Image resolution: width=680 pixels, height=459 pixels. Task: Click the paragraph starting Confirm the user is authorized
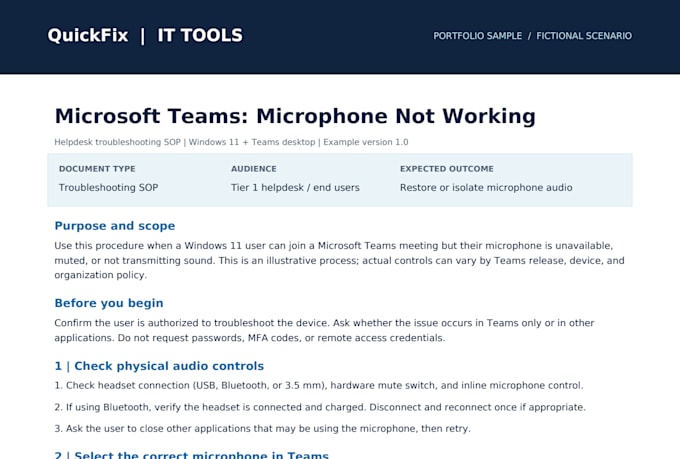pyautogui.click(x=324, y=330)
